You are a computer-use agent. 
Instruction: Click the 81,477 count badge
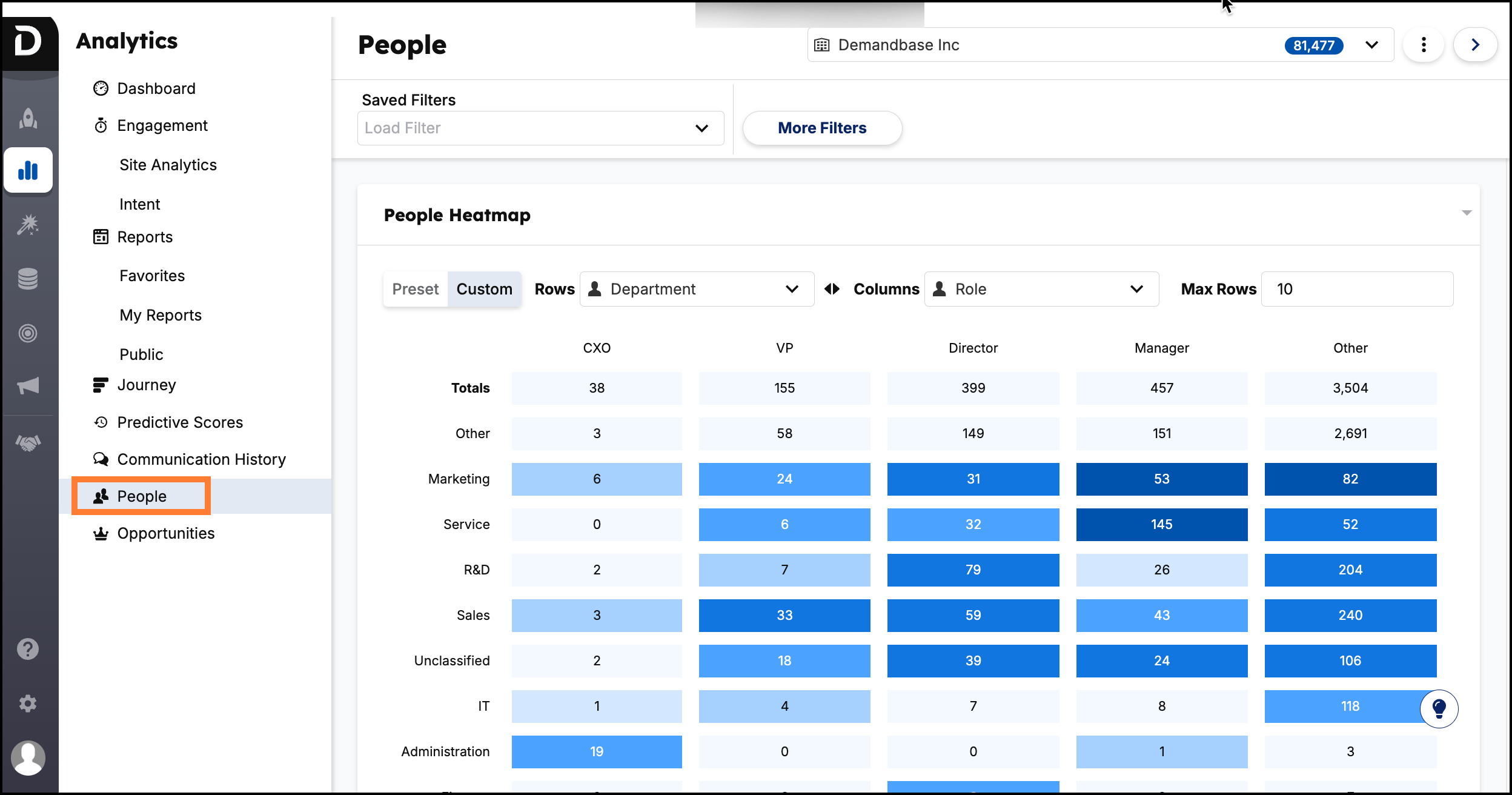point(1313,45)
